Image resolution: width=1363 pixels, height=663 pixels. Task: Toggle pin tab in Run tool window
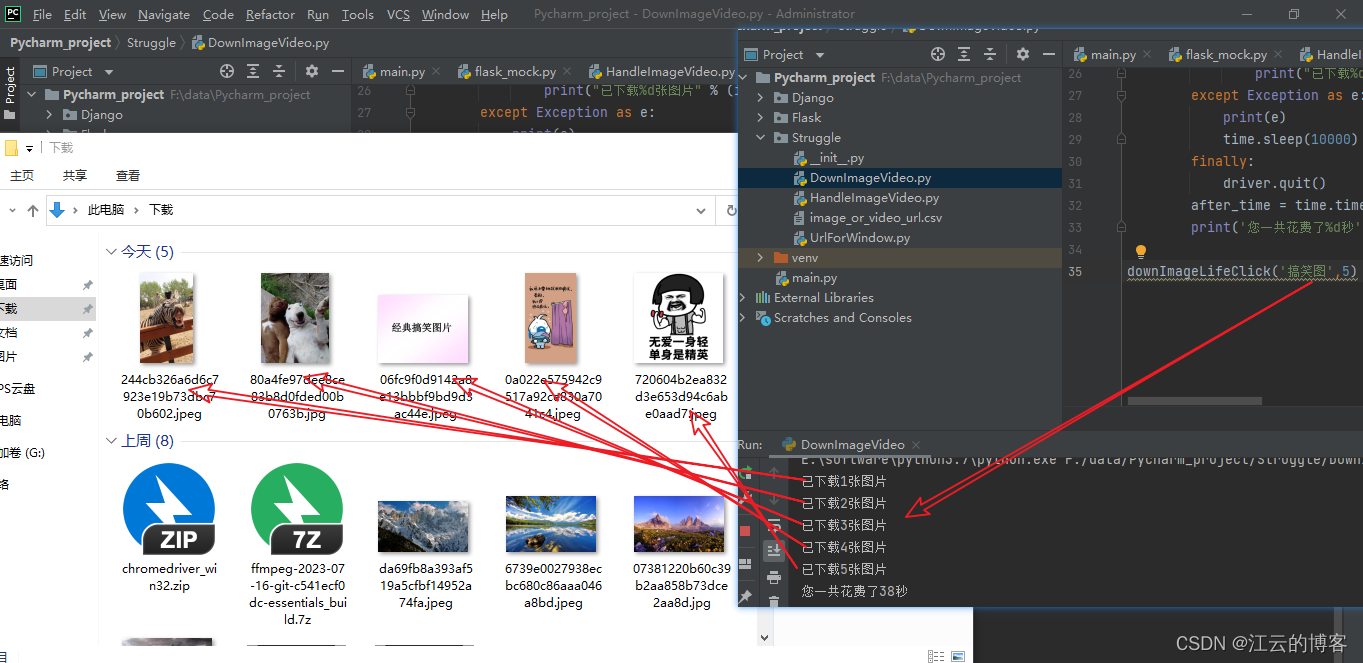(x=745, y=596)
